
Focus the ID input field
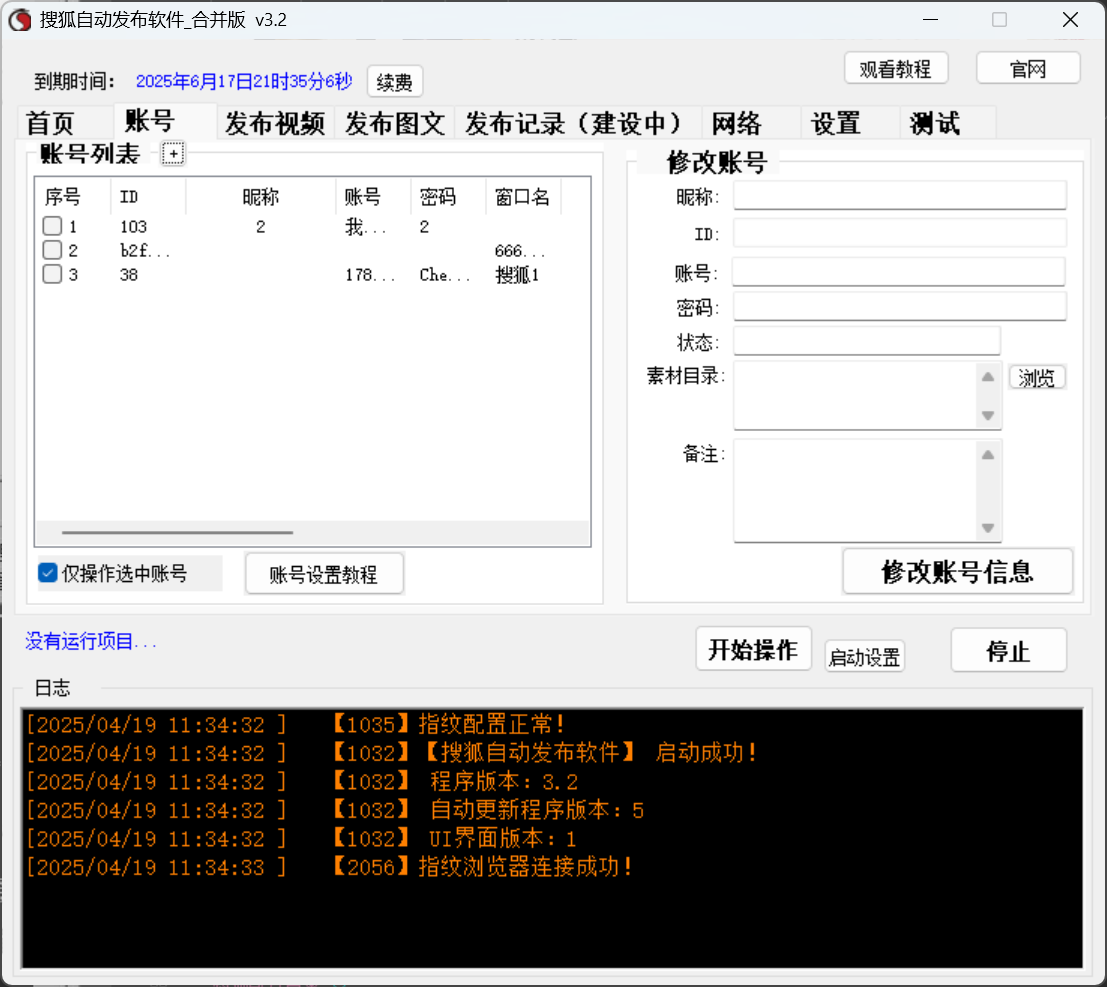(899, 233)
